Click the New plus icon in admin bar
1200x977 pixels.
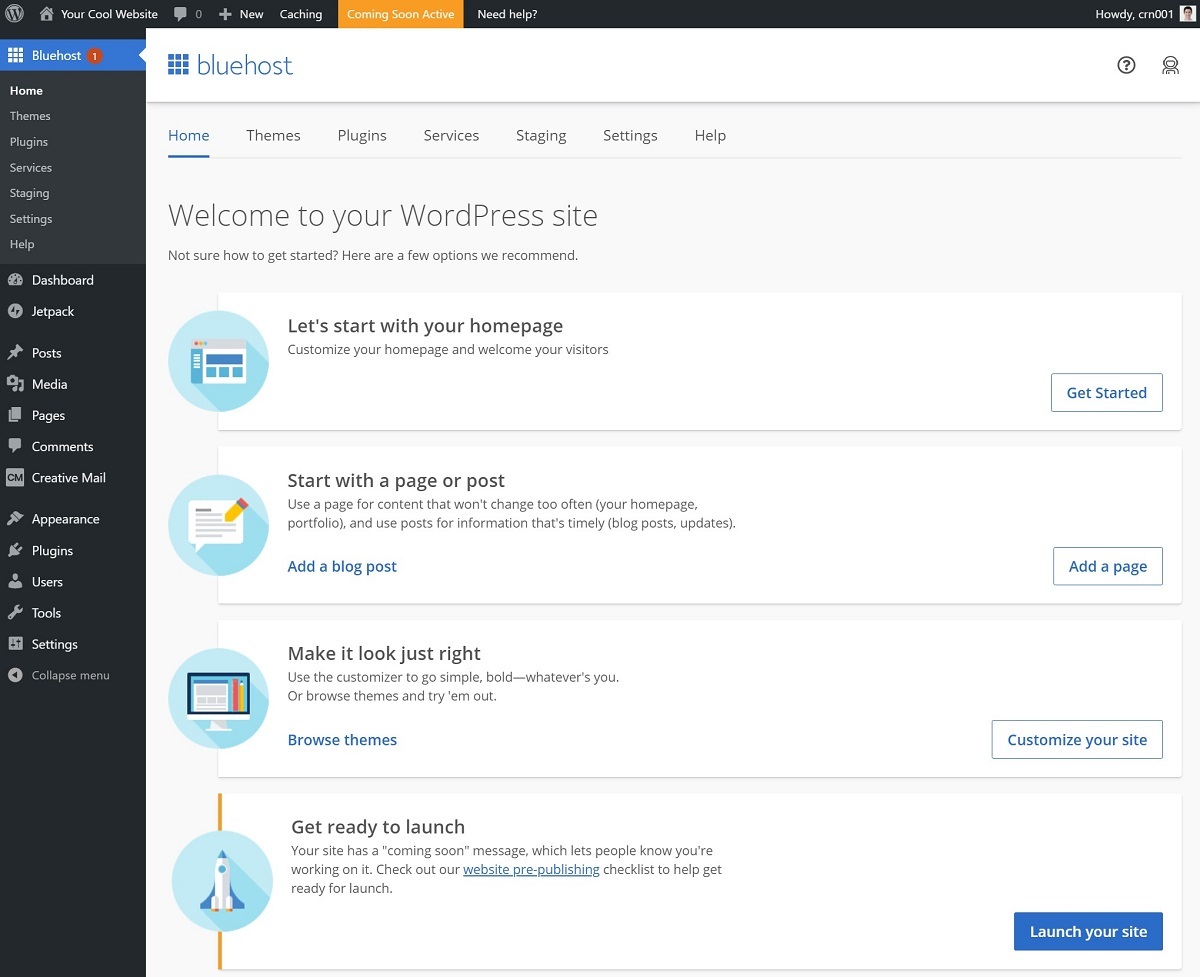point(226,14)
